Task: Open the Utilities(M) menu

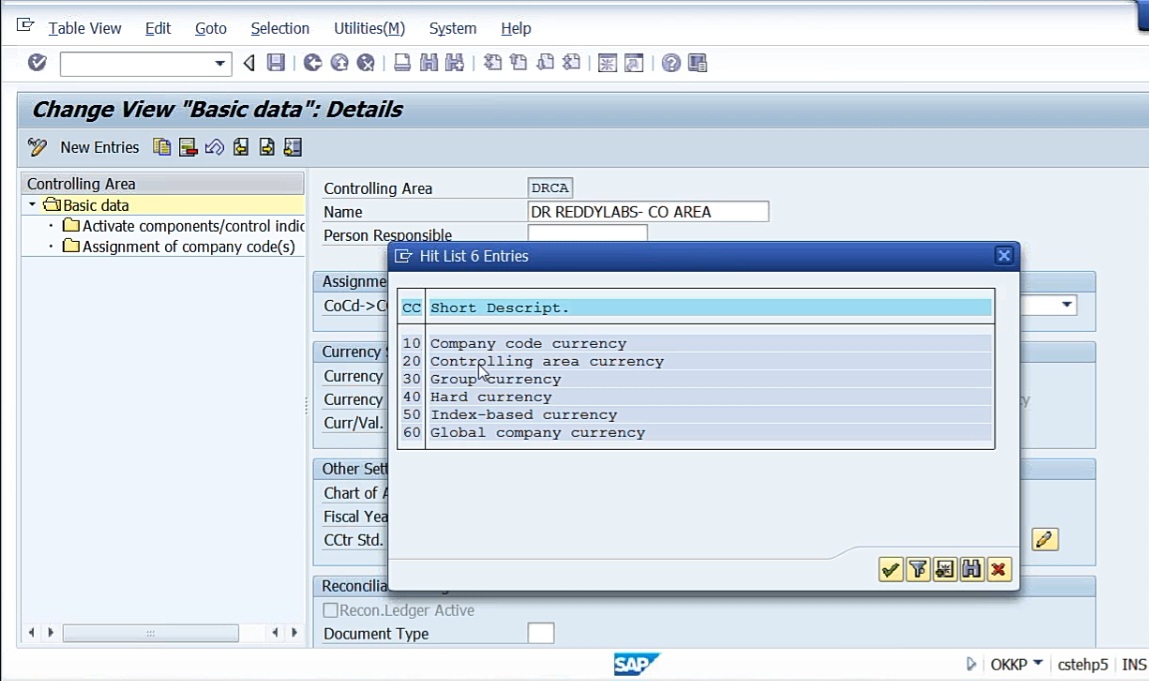Action: (369, 29)
